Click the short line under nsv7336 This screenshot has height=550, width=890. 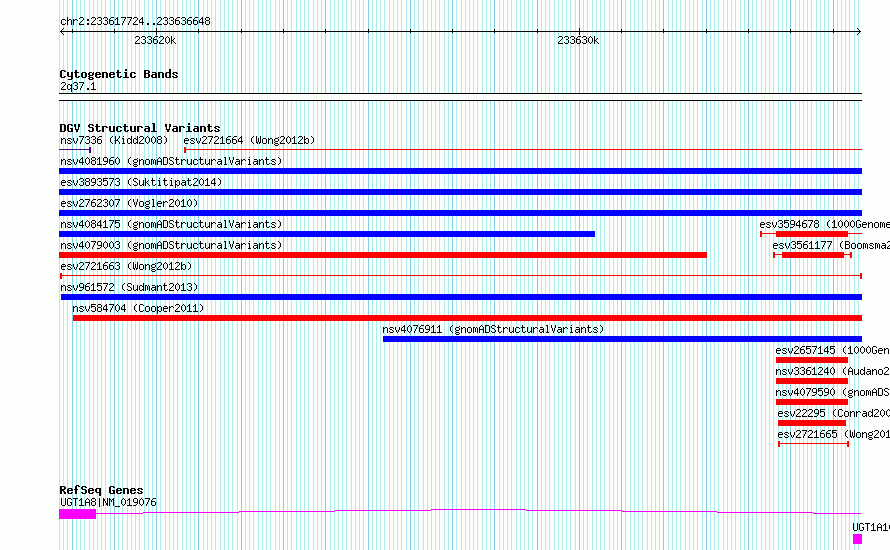pos(75,150)
